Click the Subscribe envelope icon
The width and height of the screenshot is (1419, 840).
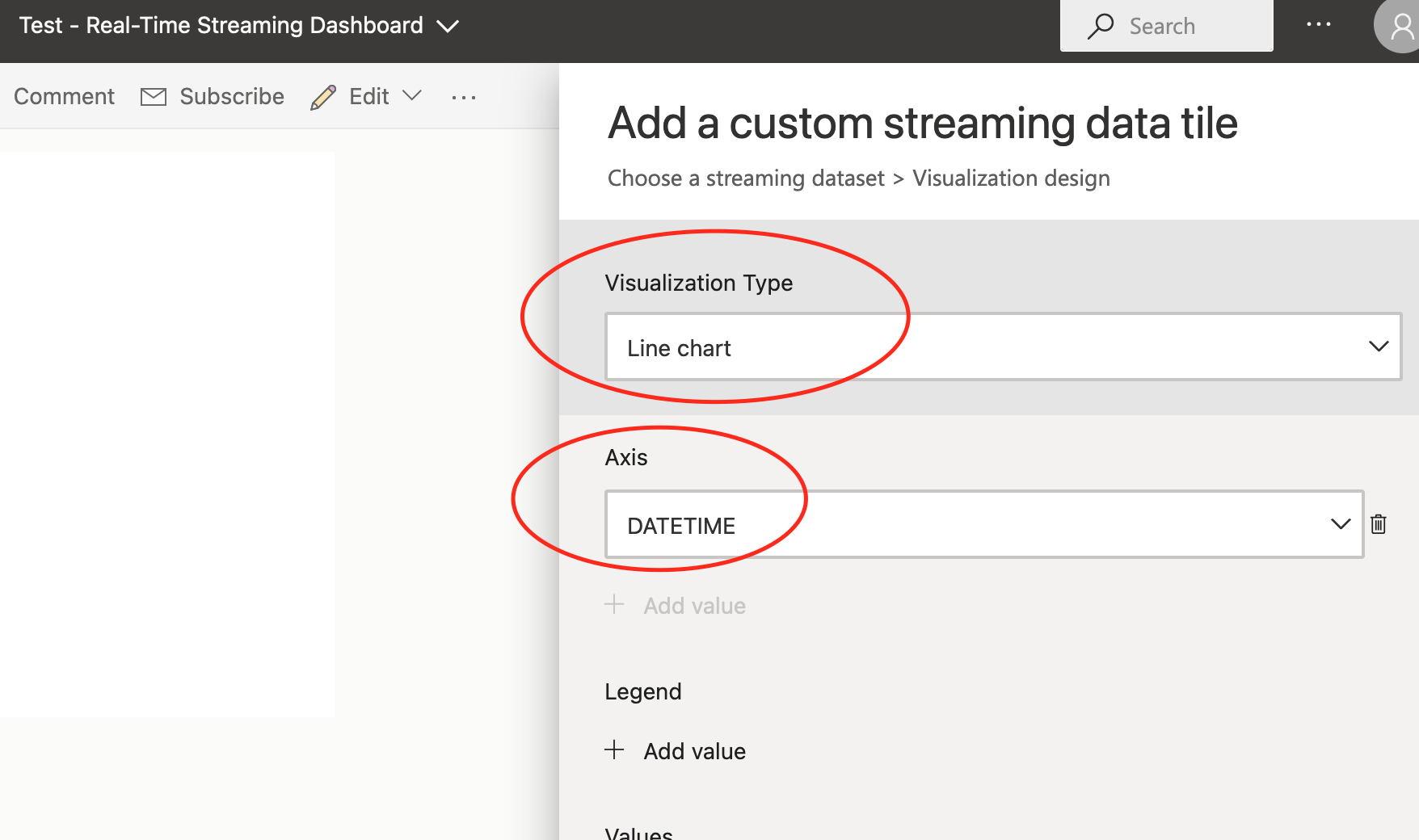pos(154,96)
